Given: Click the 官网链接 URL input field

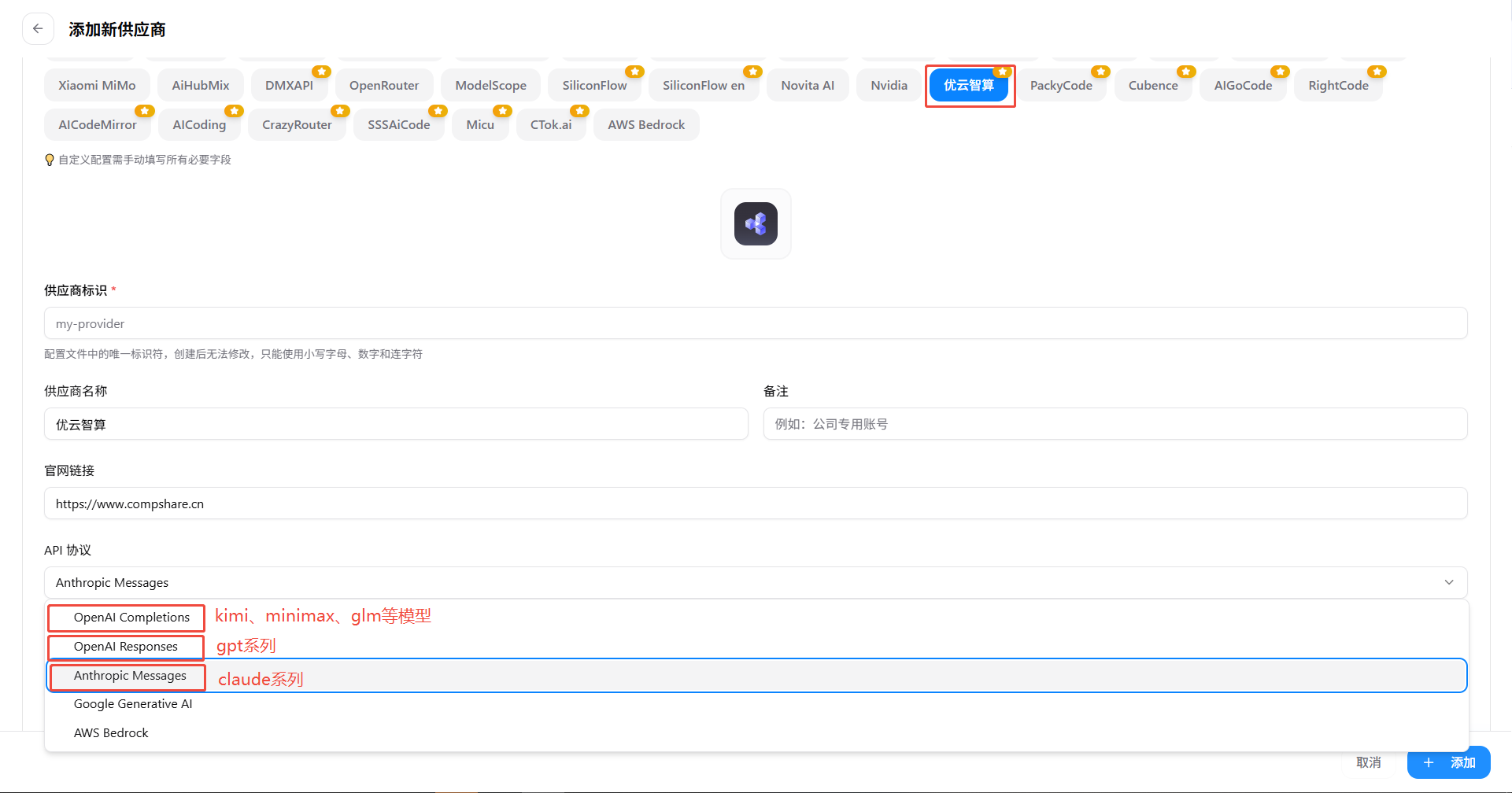Looking at the screenshot, I should tap(756, 503).
